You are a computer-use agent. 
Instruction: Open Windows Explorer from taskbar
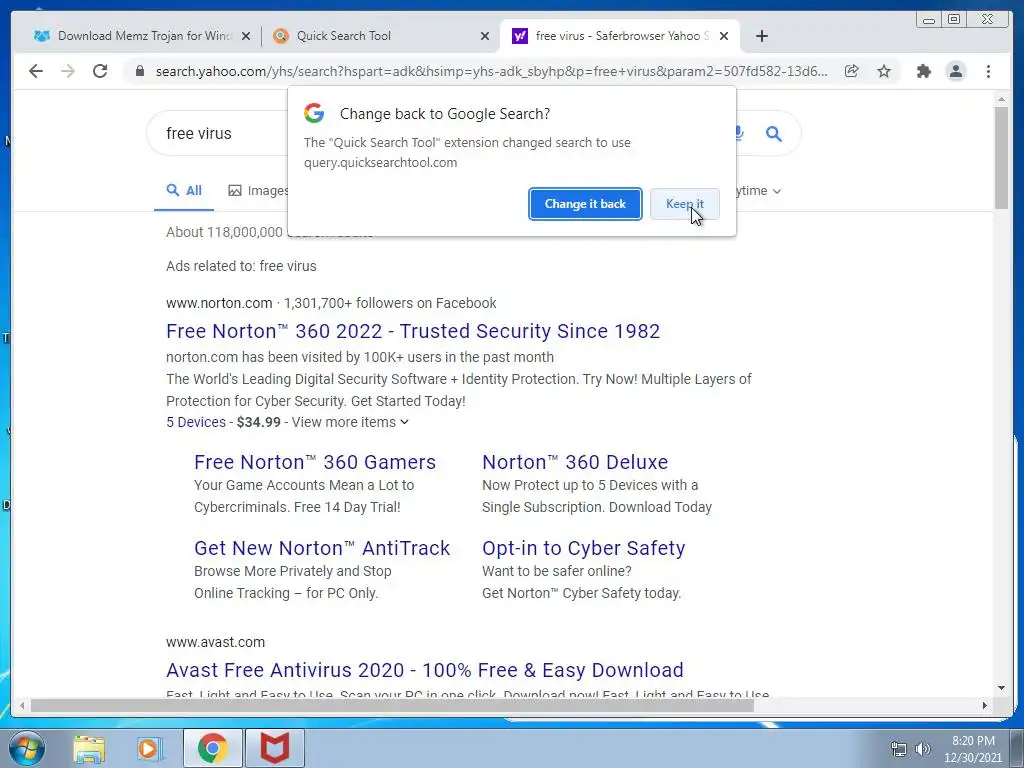coord(89,748)
